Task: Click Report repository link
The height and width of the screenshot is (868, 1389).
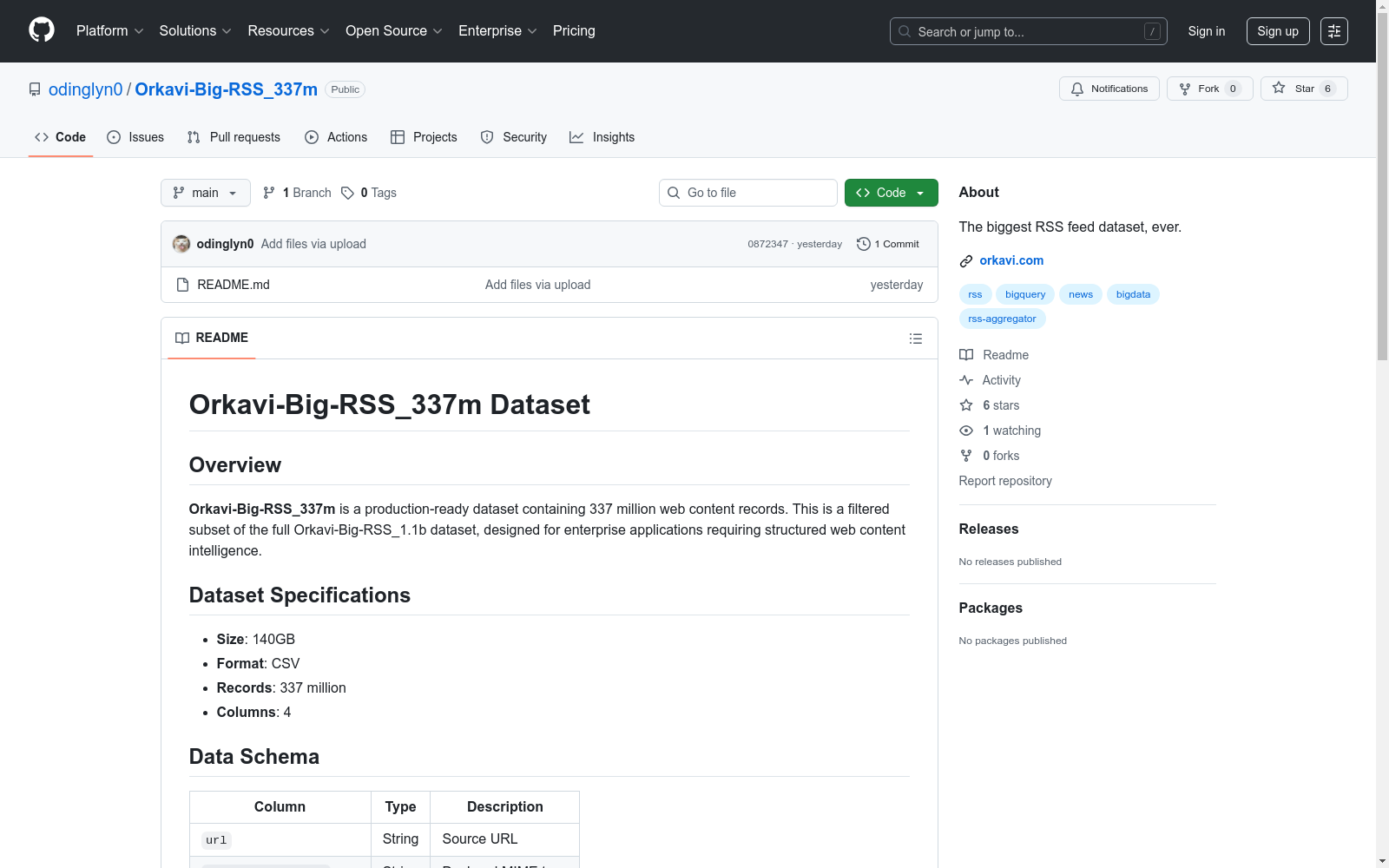Action: (1005, 481)
